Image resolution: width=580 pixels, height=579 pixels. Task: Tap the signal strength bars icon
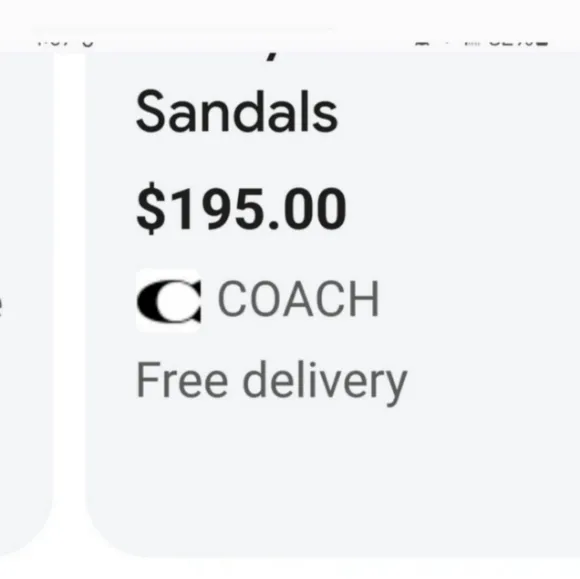(x=472, y=43)
